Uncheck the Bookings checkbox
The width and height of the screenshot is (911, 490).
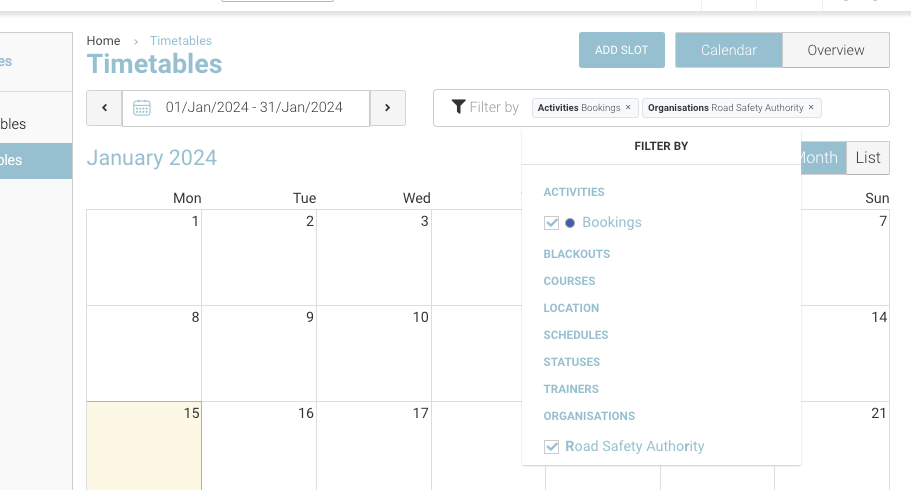551,223
